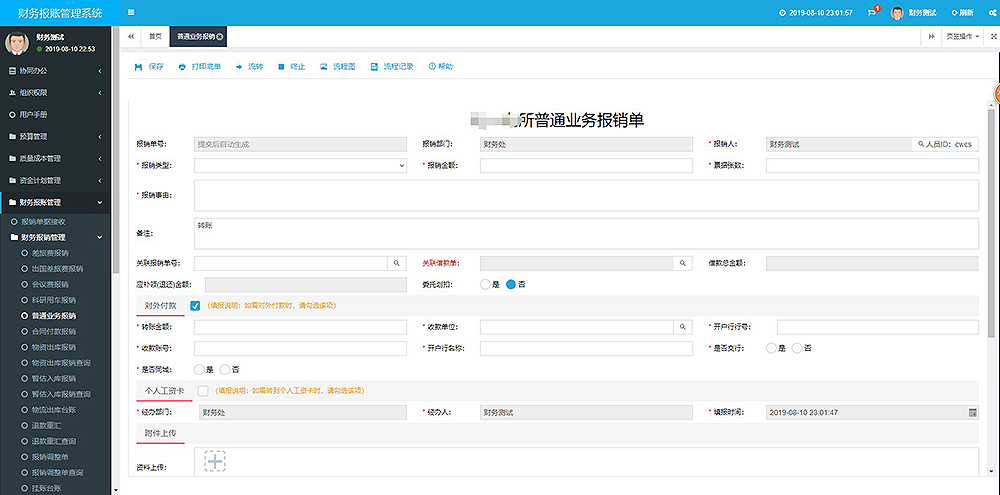
Task: Click search icon in 关联报销单号 field
Action: tap(396, 263)
